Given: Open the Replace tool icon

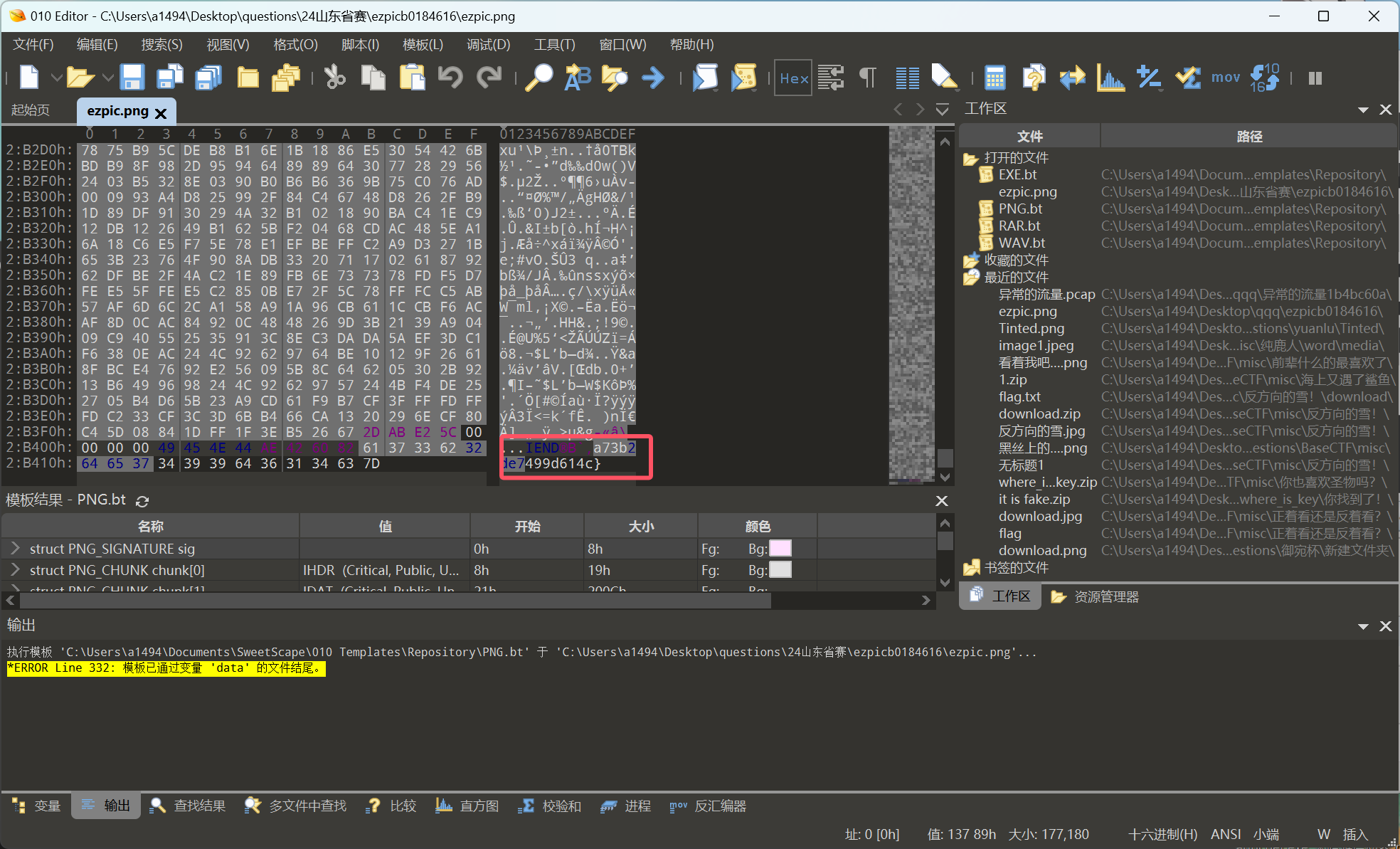Looking at the screenshot, I should coord(578,78).
